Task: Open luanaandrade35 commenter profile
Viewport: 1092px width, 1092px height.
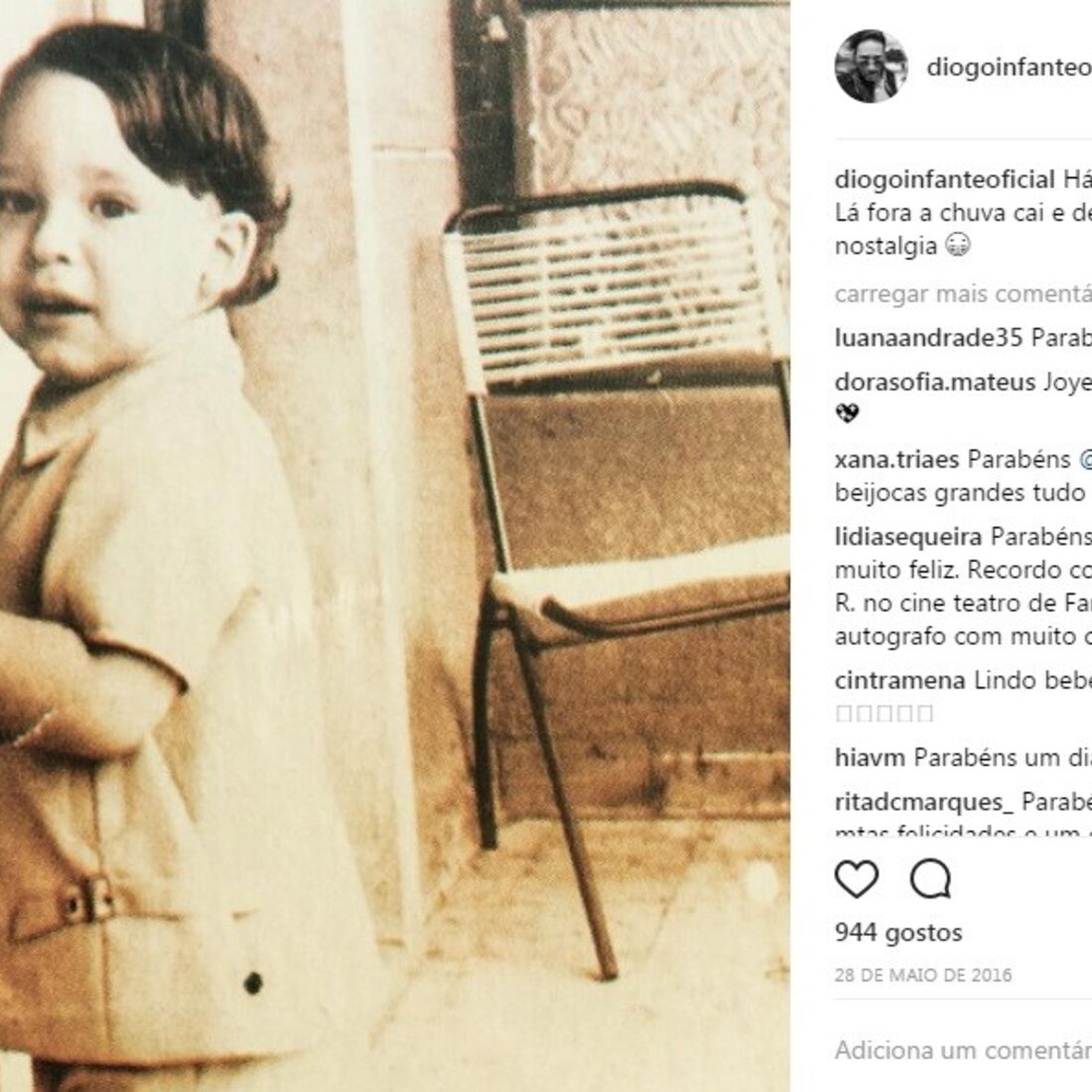Action: 928,338
